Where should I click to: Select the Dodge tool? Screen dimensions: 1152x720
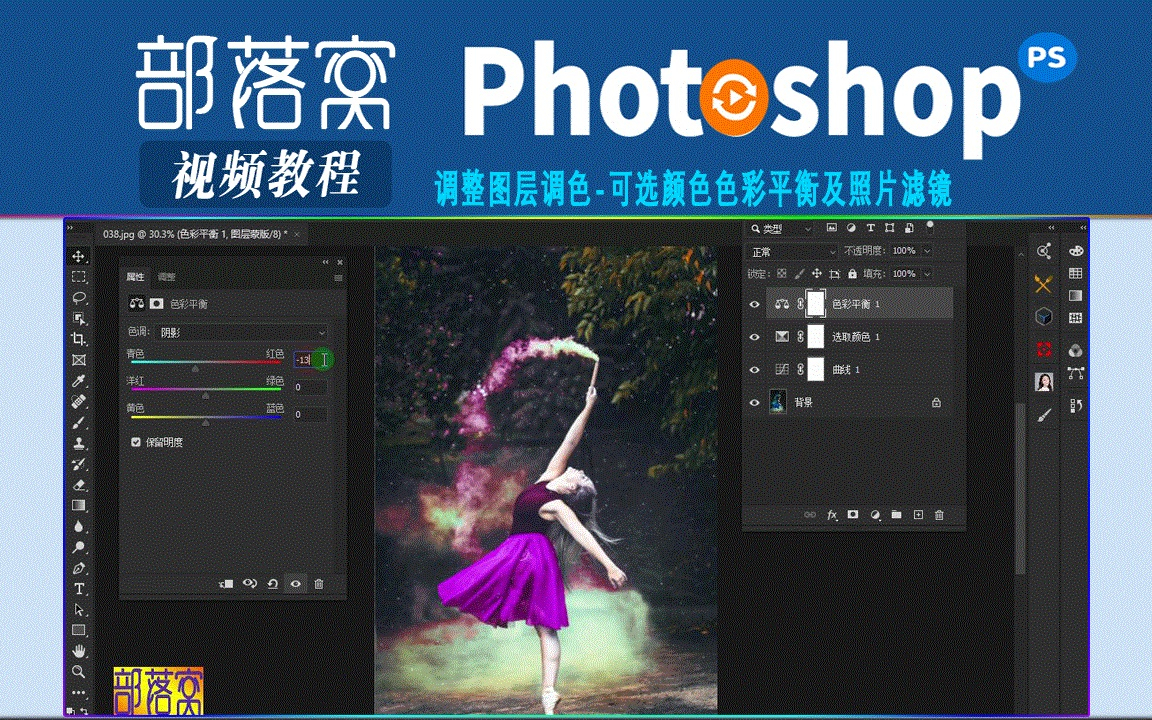click(x=79, y=547)
